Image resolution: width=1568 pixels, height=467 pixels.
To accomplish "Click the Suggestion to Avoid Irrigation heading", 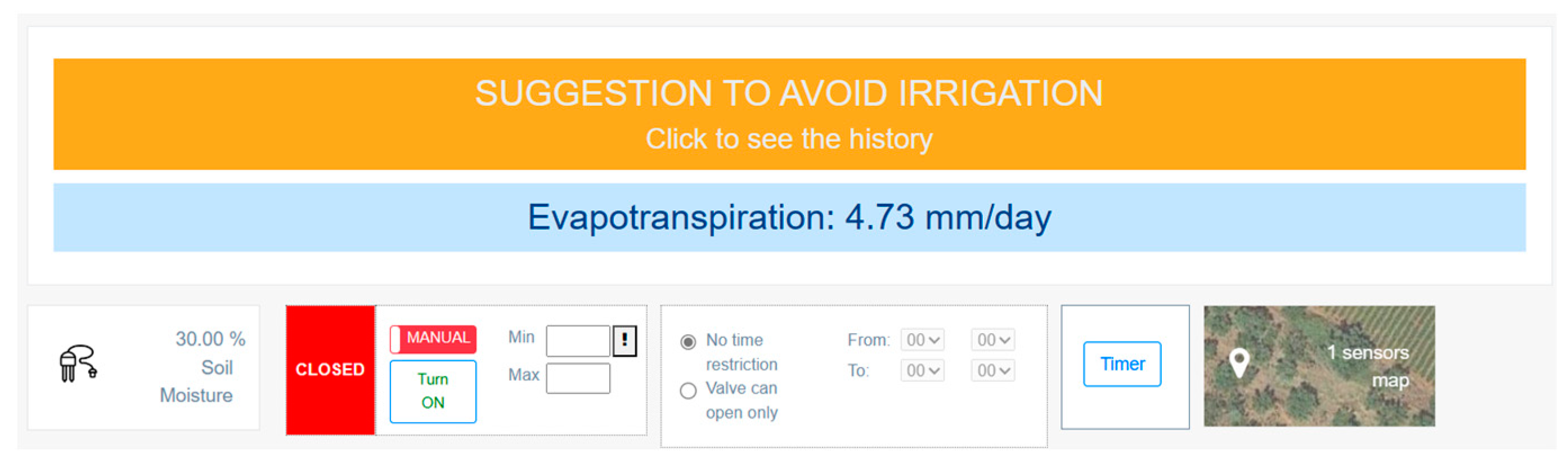I will [789, 93].
